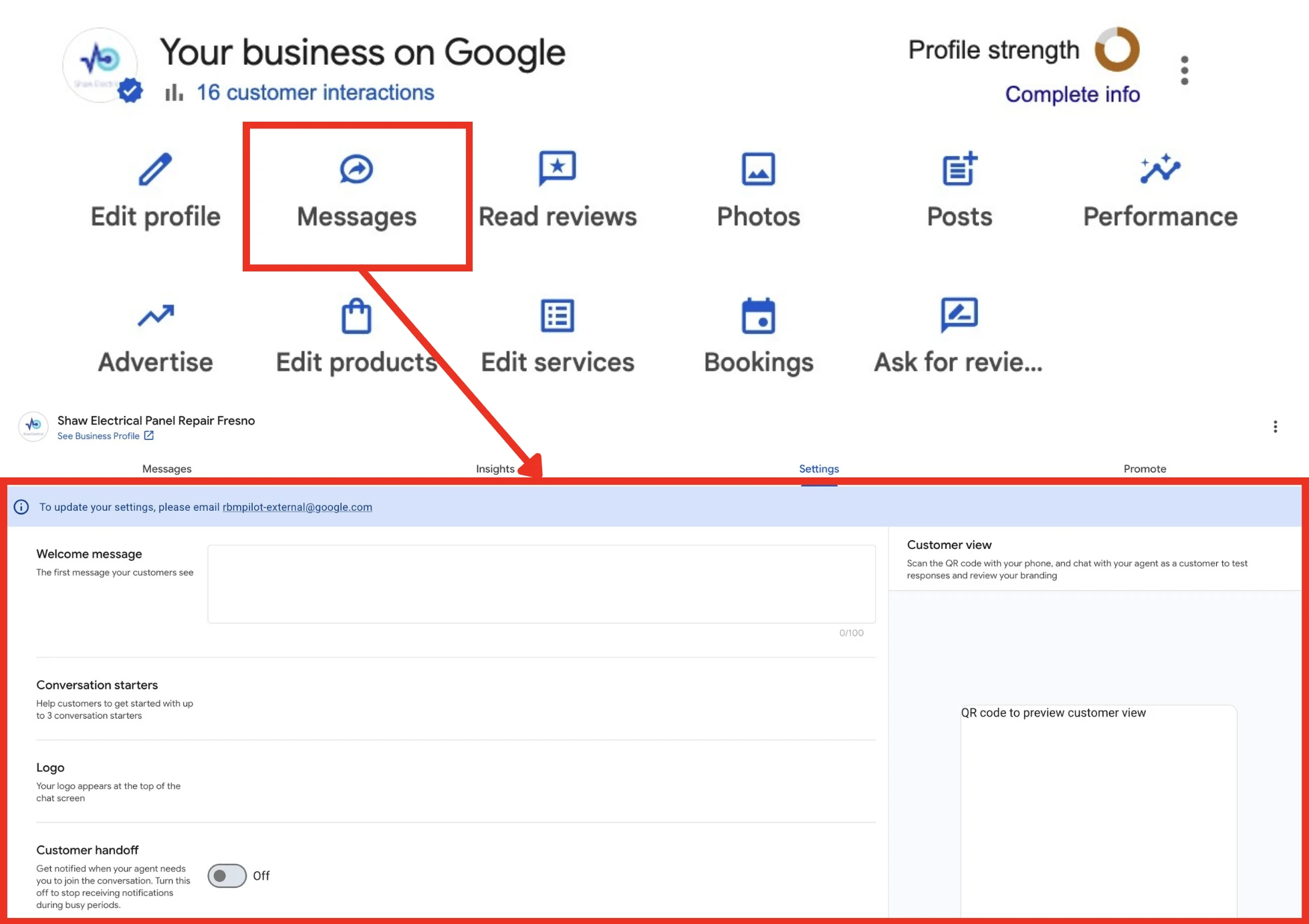Open Edit services list icon

tap(557, 316)
